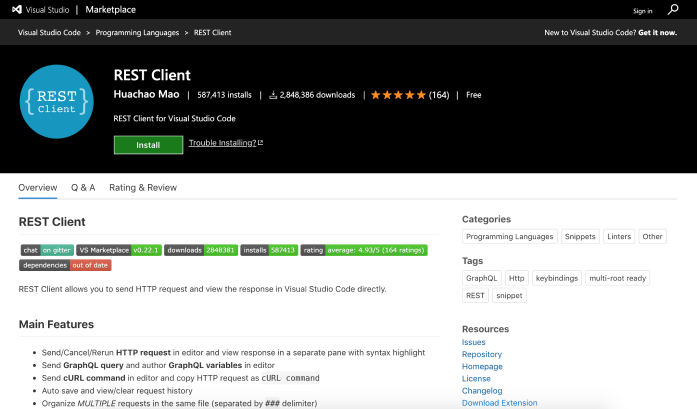Open Programming Languages breadcrumb
The image size is (697, 409).
pos(137,32)
